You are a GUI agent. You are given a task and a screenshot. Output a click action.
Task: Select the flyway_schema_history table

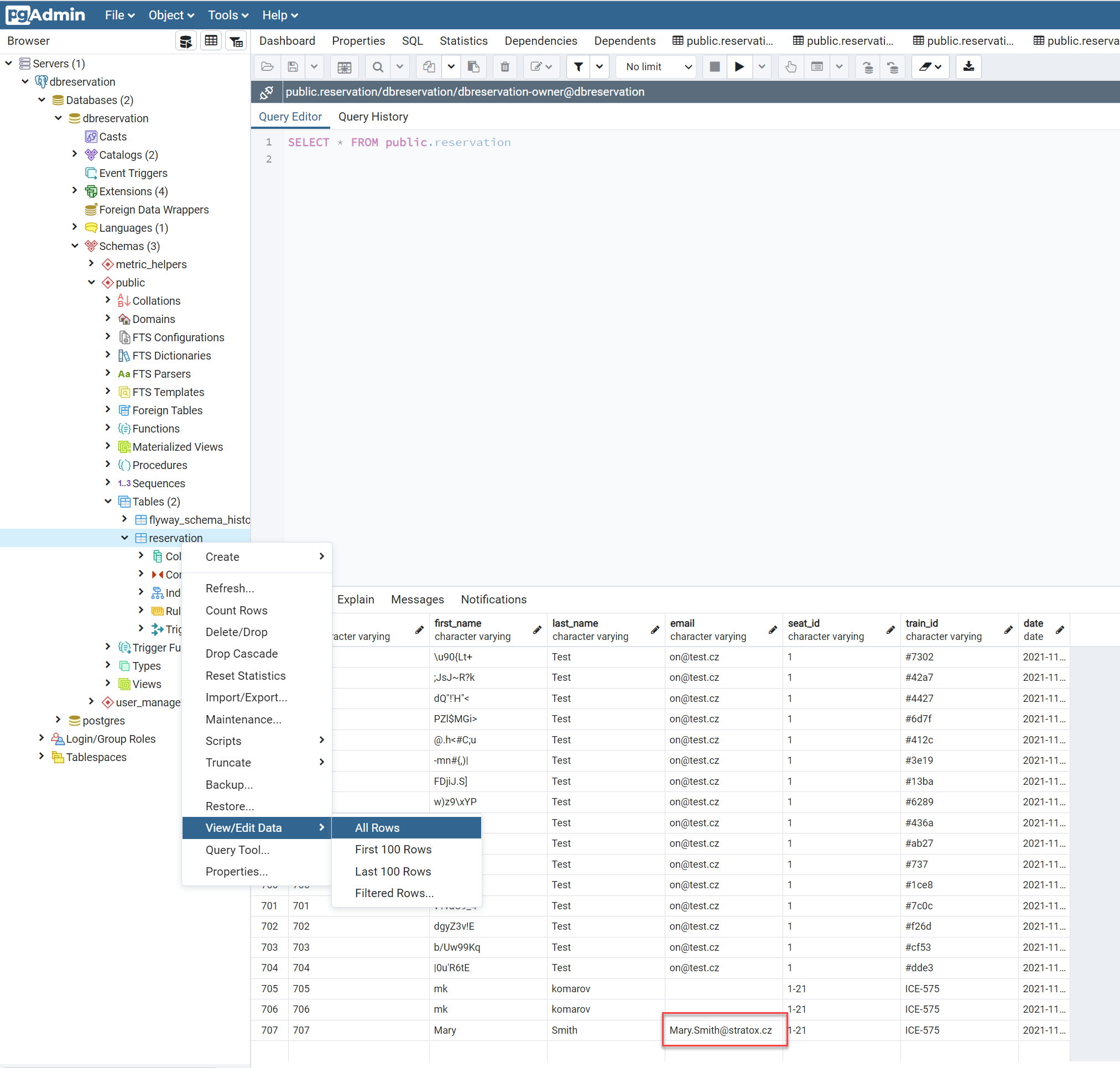point(199,519)
